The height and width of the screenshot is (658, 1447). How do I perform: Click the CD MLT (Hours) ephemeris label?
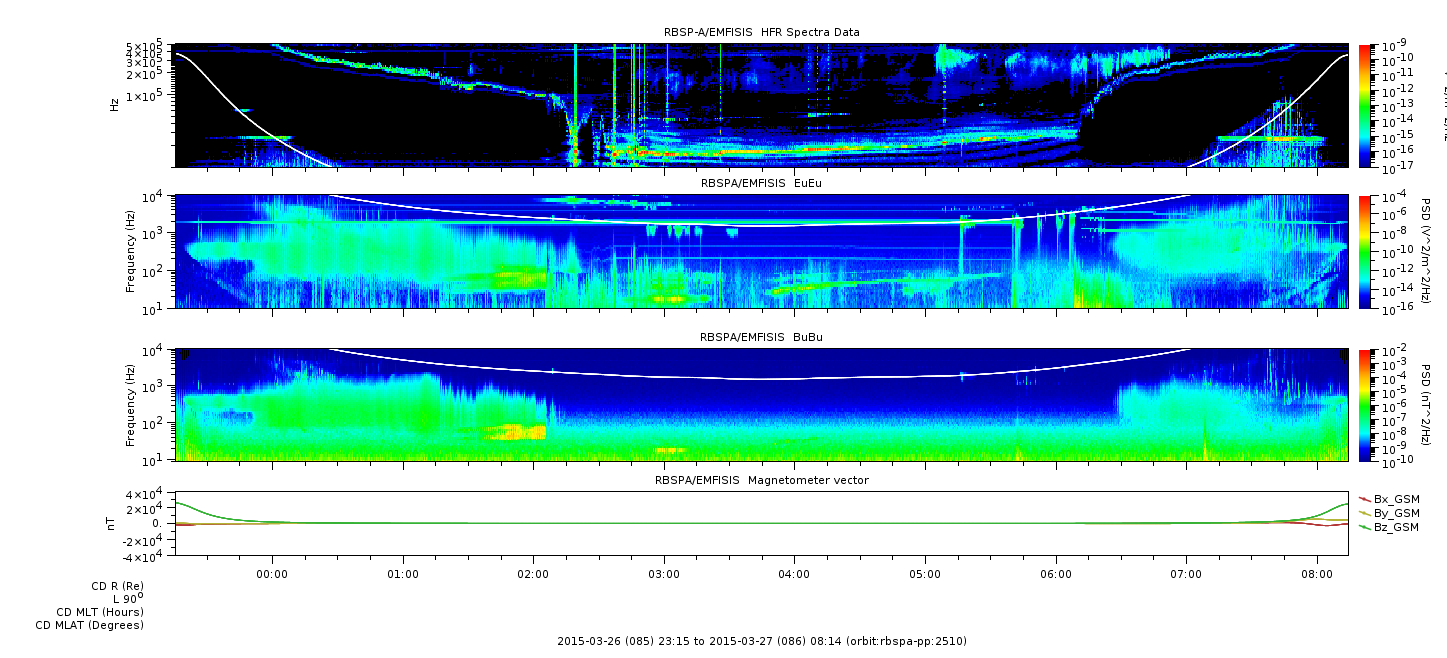(99, 612)
